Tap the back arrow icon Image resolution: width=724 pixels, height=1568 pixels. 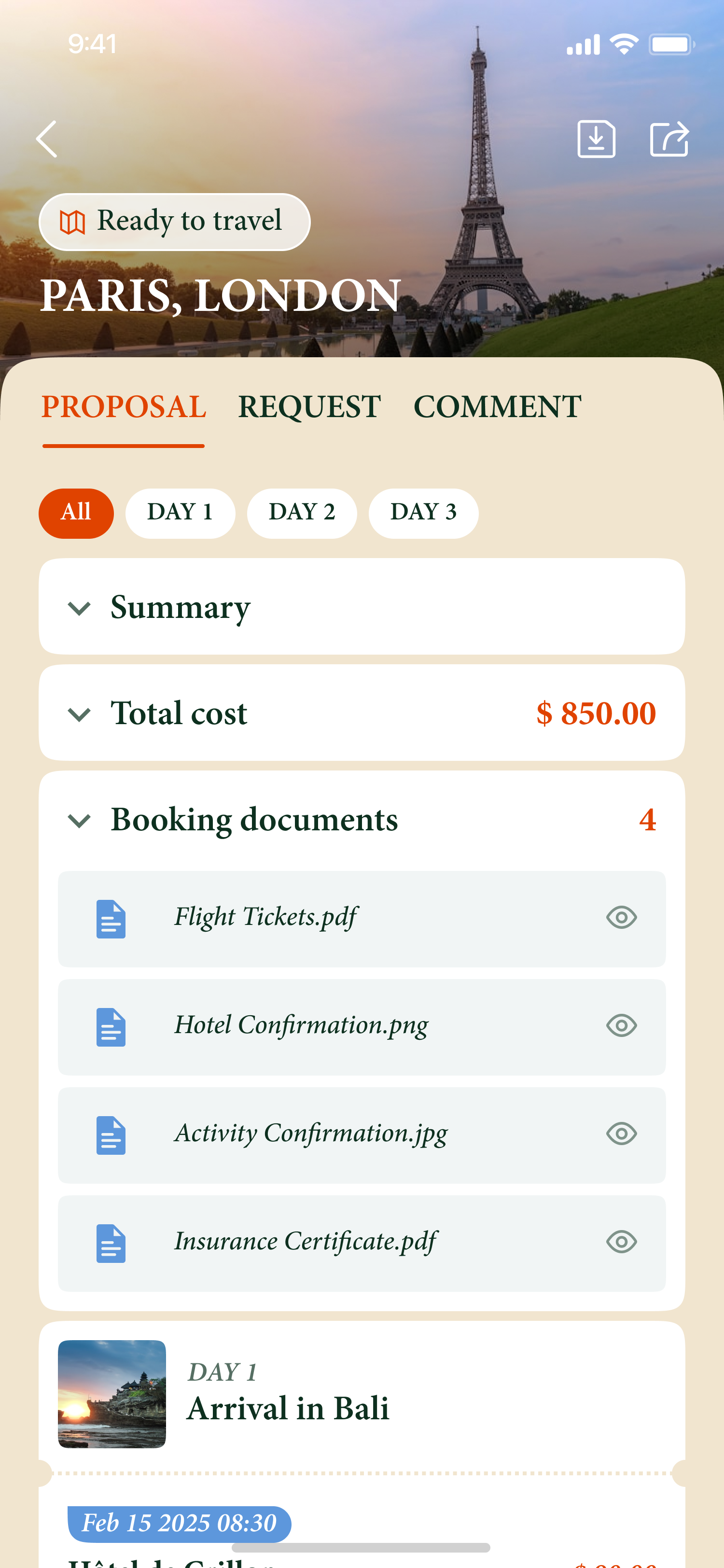click(x=47, y=139)
